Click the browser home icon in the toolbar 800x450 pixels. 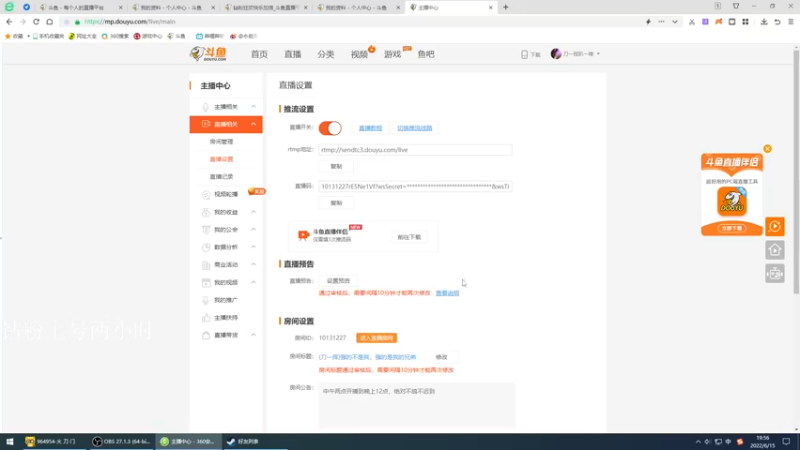[x=49, y=22]
